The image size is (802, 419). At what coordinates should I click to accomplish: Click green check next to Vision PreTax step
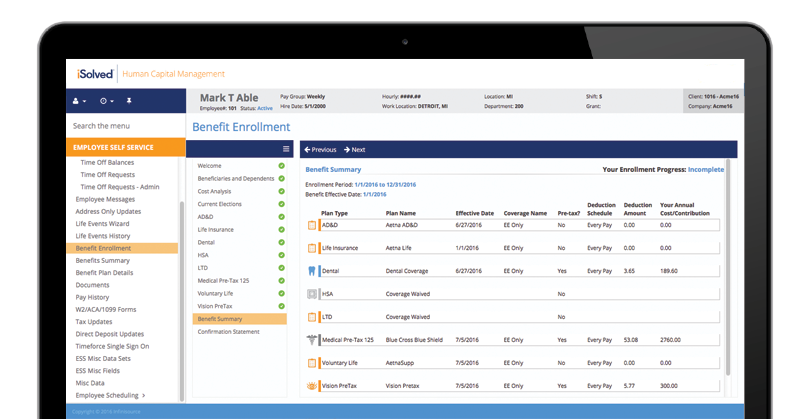(x=281, y=306)
